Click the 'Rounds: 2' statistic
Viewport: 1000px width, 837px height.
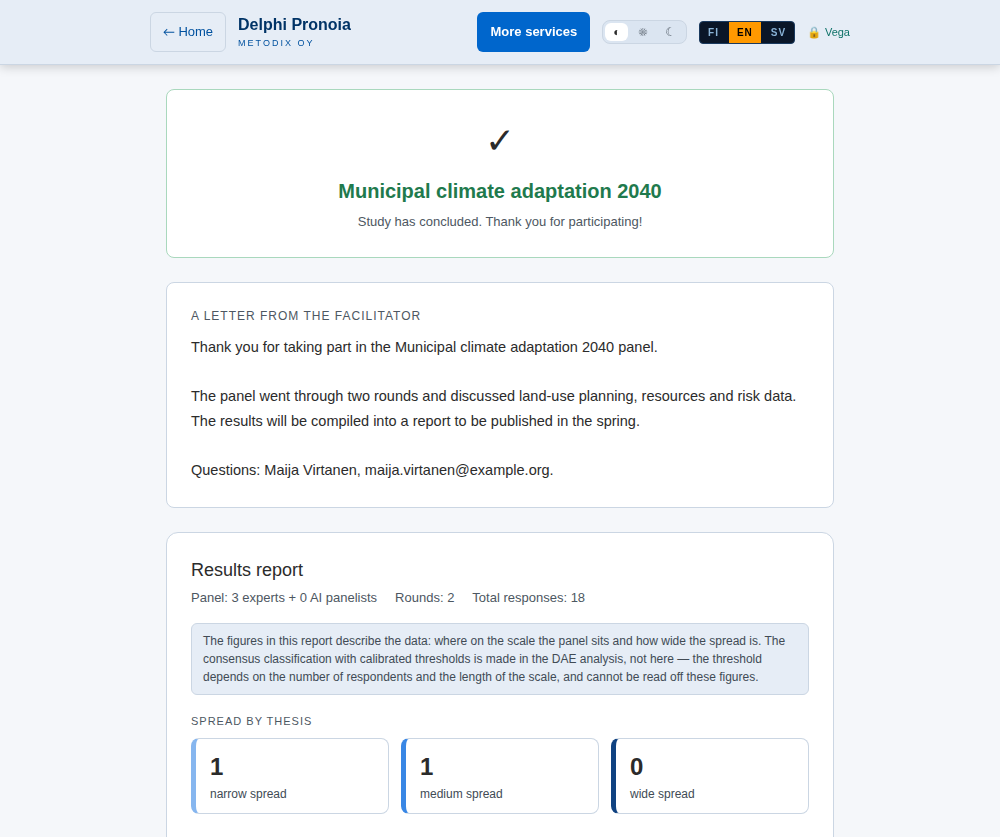pyautogui.click(x=425, y=598)
